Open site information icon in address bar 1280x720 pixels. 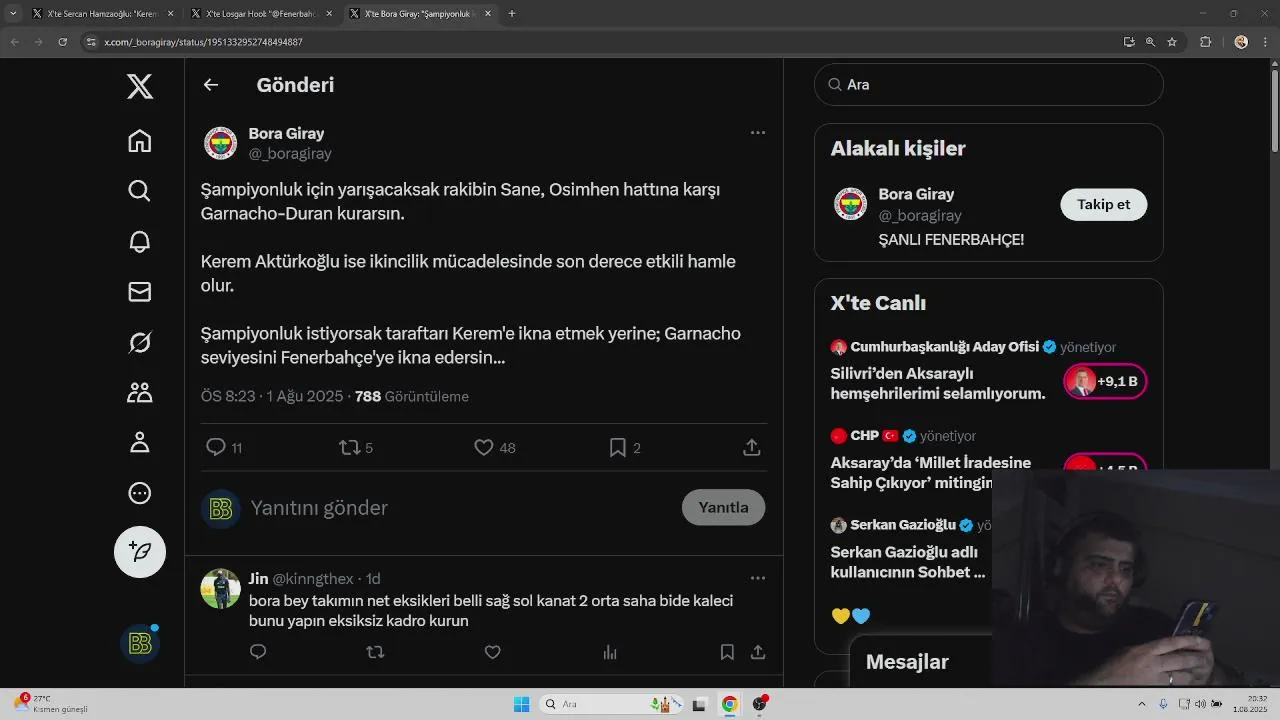click(x=91, y=42)
